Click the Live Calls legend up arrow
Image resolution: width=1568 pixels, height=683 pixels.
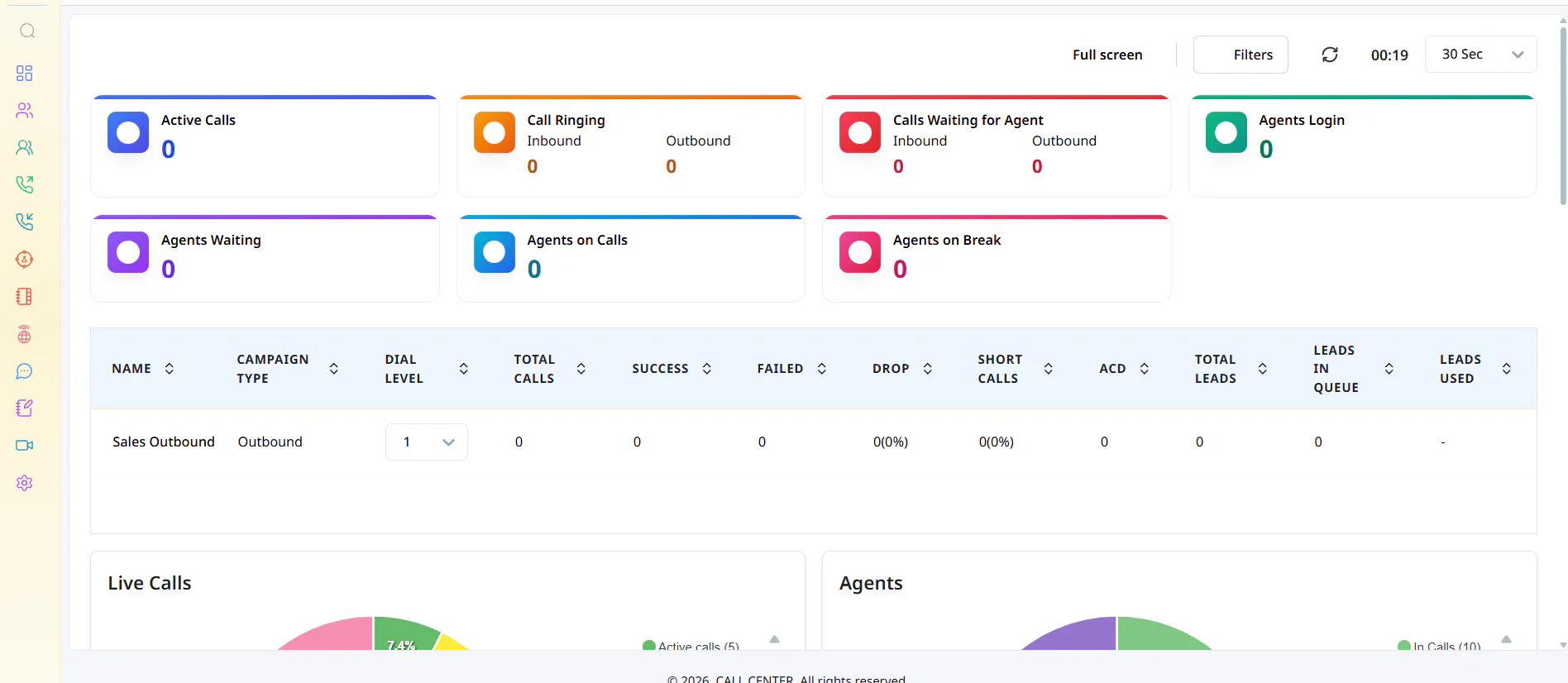point(775,639)
